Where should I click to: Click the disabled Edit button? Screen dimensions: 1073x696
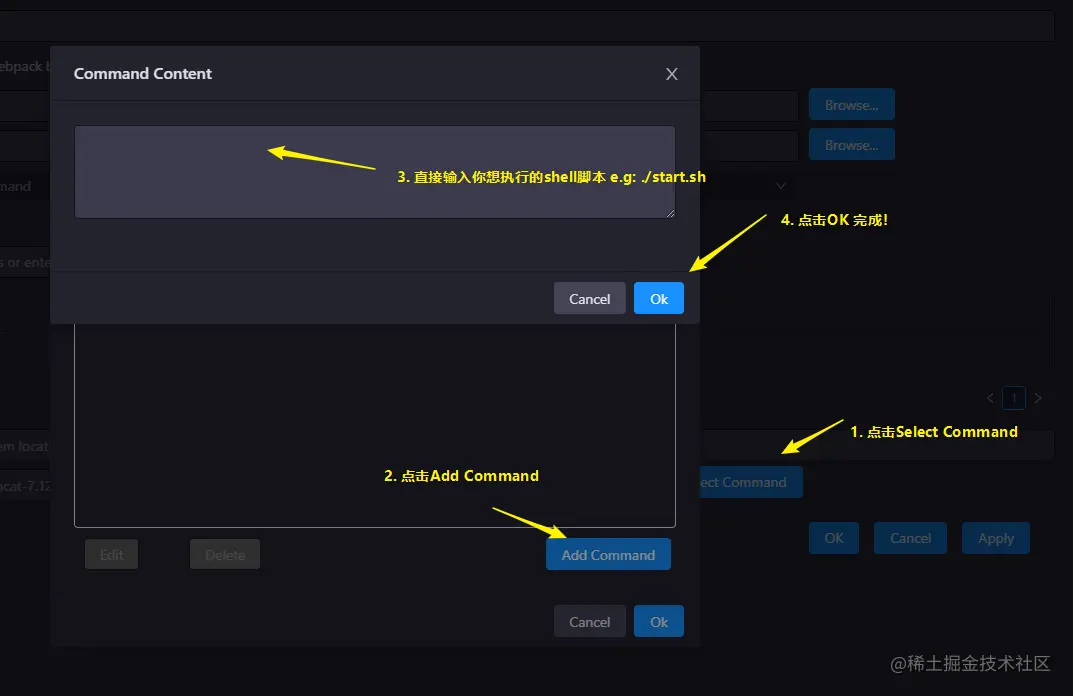pos(112,554)
